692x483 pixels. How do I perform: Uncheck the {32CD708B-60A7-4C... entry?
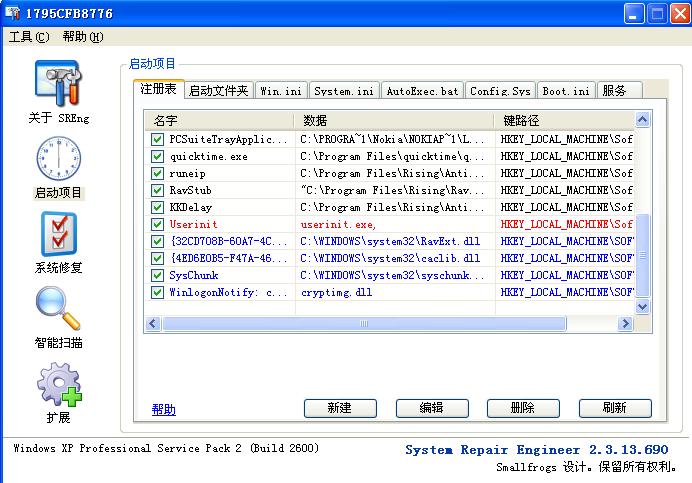click(x=157, y=242)
